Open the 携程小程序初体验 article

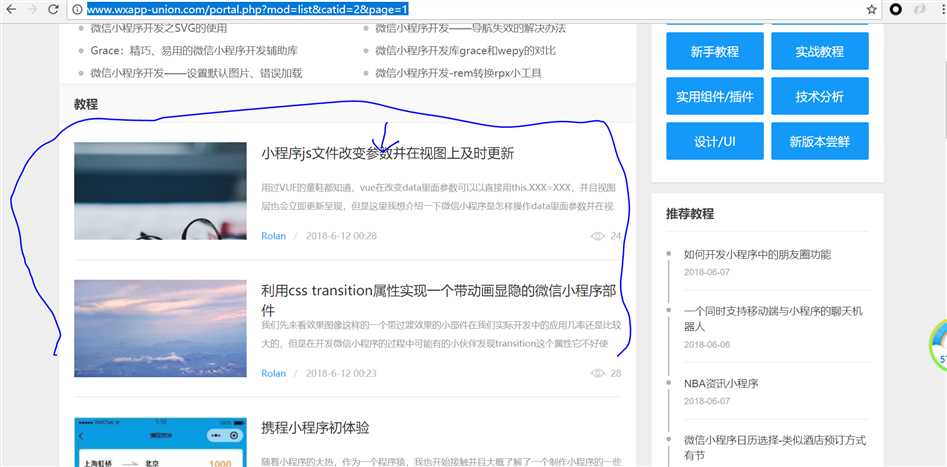click(315, 428)
